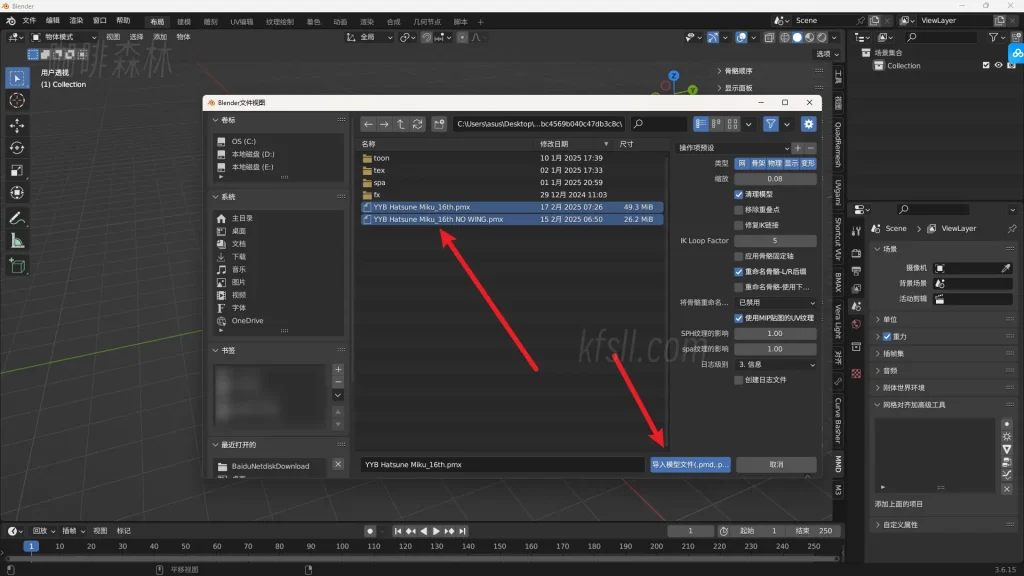
Task: Choose the 3D Cursor tool
Action: [17, 100]
